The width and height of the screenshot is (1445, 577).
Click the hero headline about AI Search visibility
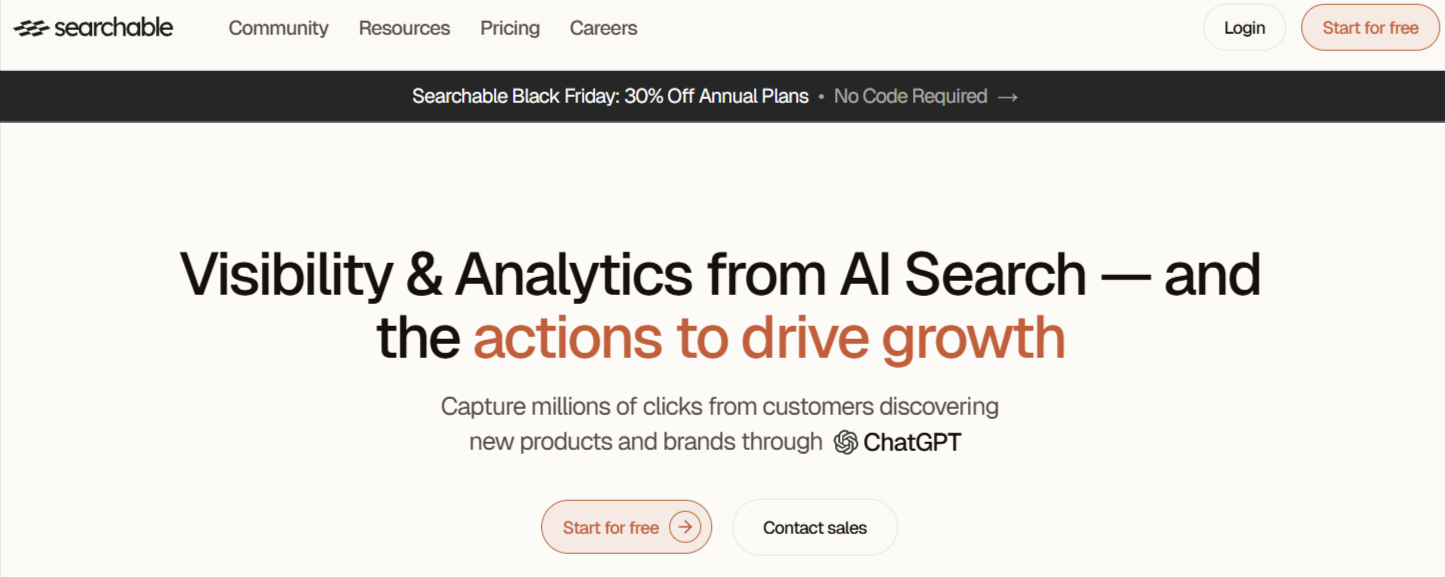(722, 273)
